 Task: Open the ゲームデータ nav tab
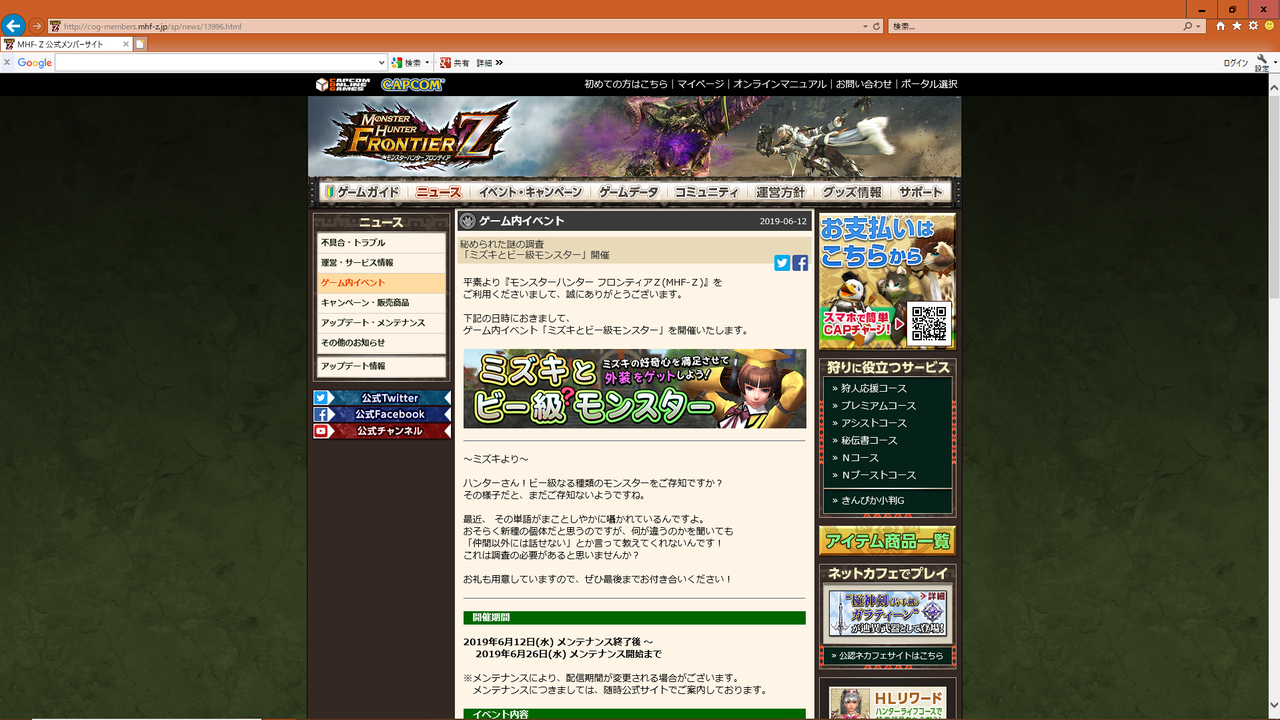coord(629,192)
